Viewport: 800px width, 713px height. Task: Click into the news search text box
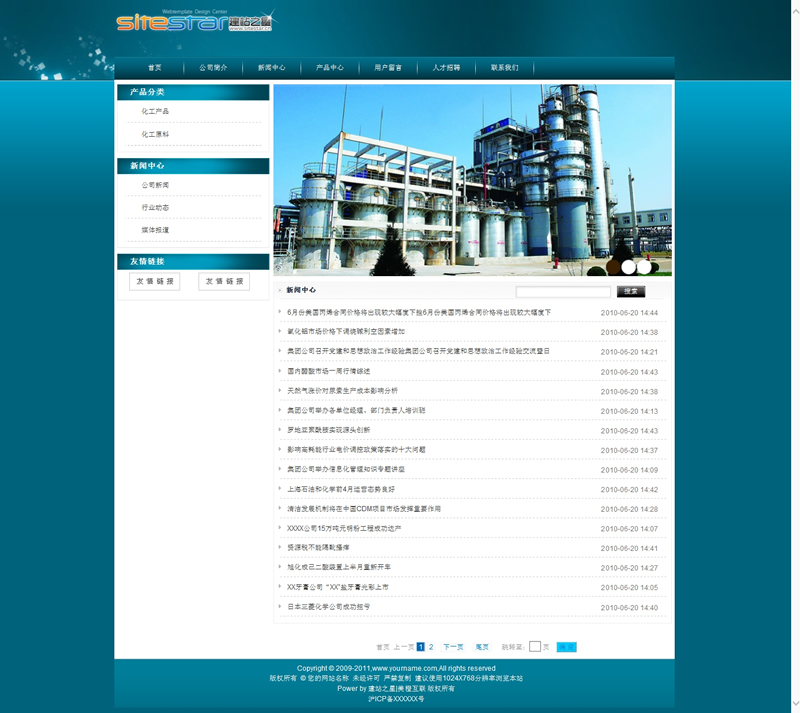pos(563,292)
